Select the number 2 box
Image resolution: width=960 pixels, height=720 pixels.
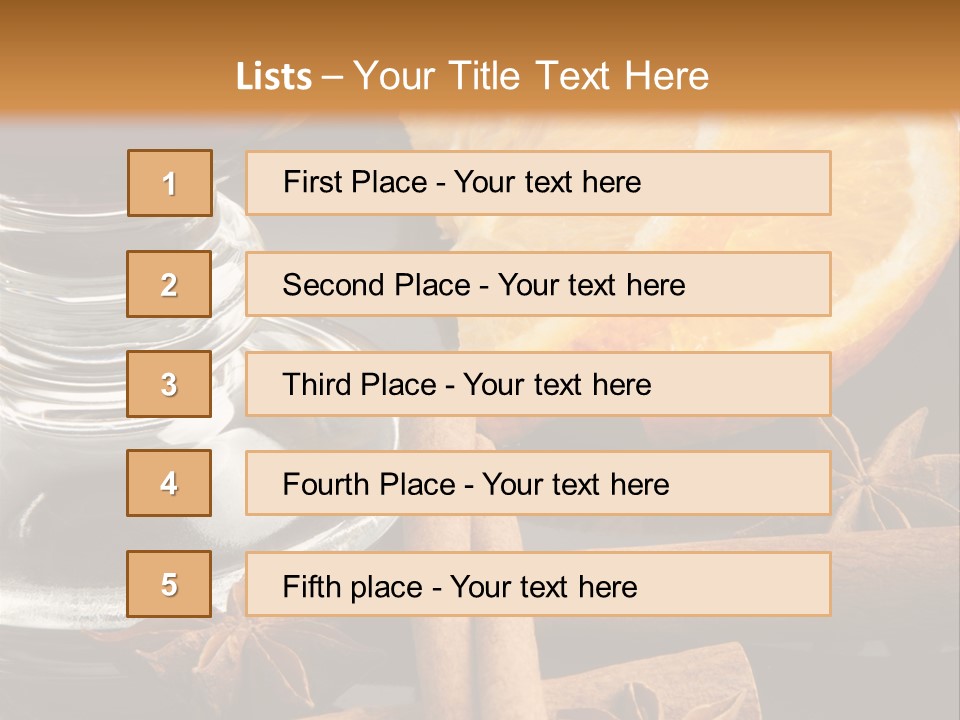tap(169, 284)
